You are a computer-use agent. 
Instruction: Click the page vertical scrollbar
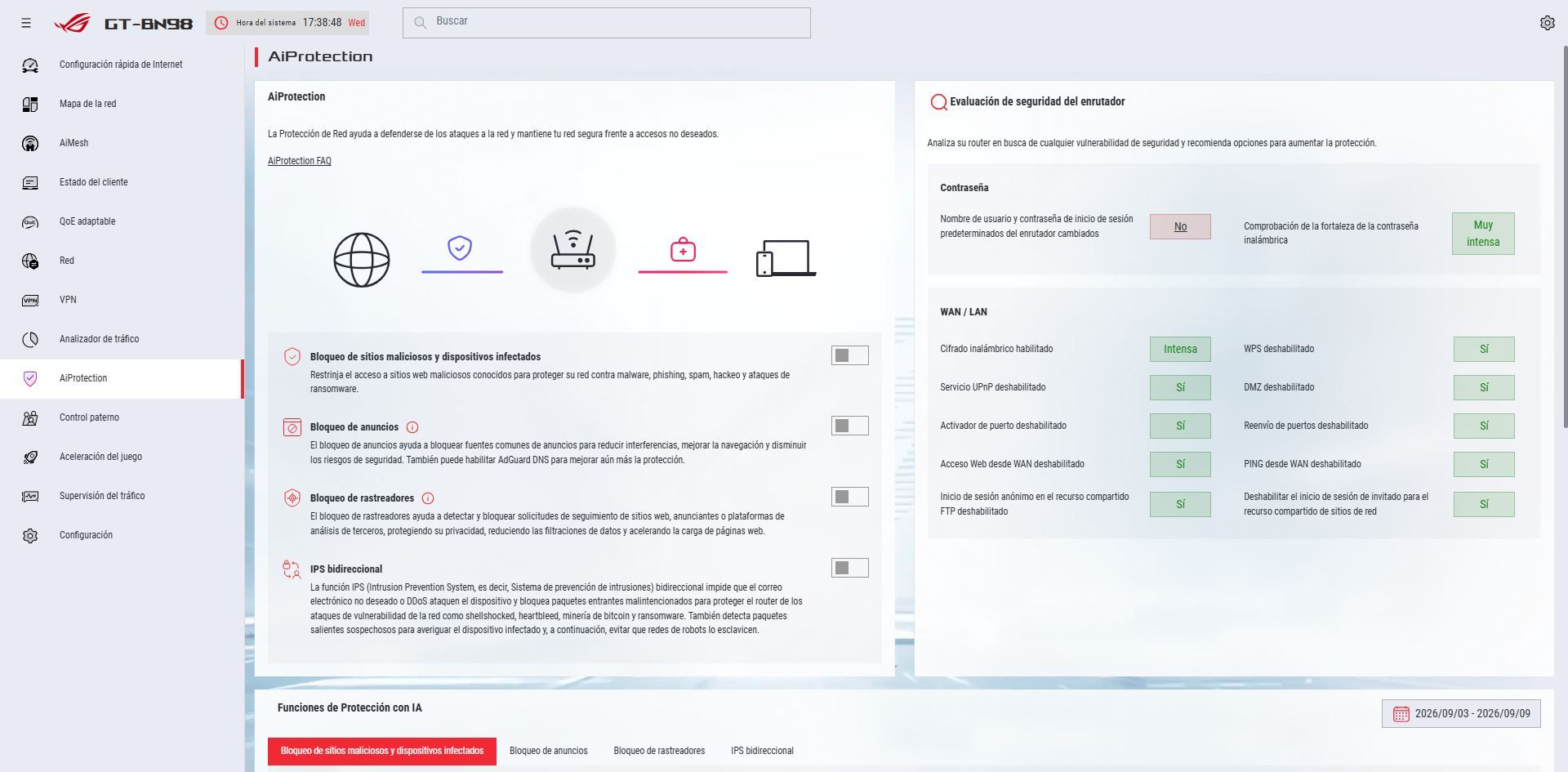coord(1565,237)
